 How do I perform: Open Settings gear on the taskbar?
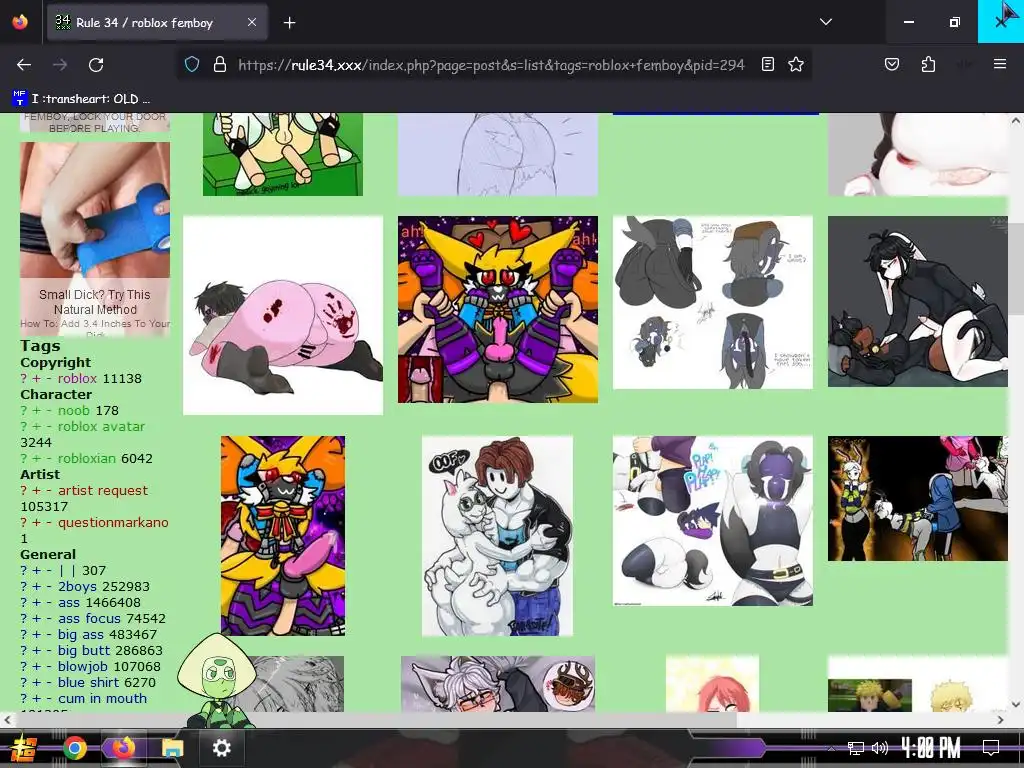[221, 748]
